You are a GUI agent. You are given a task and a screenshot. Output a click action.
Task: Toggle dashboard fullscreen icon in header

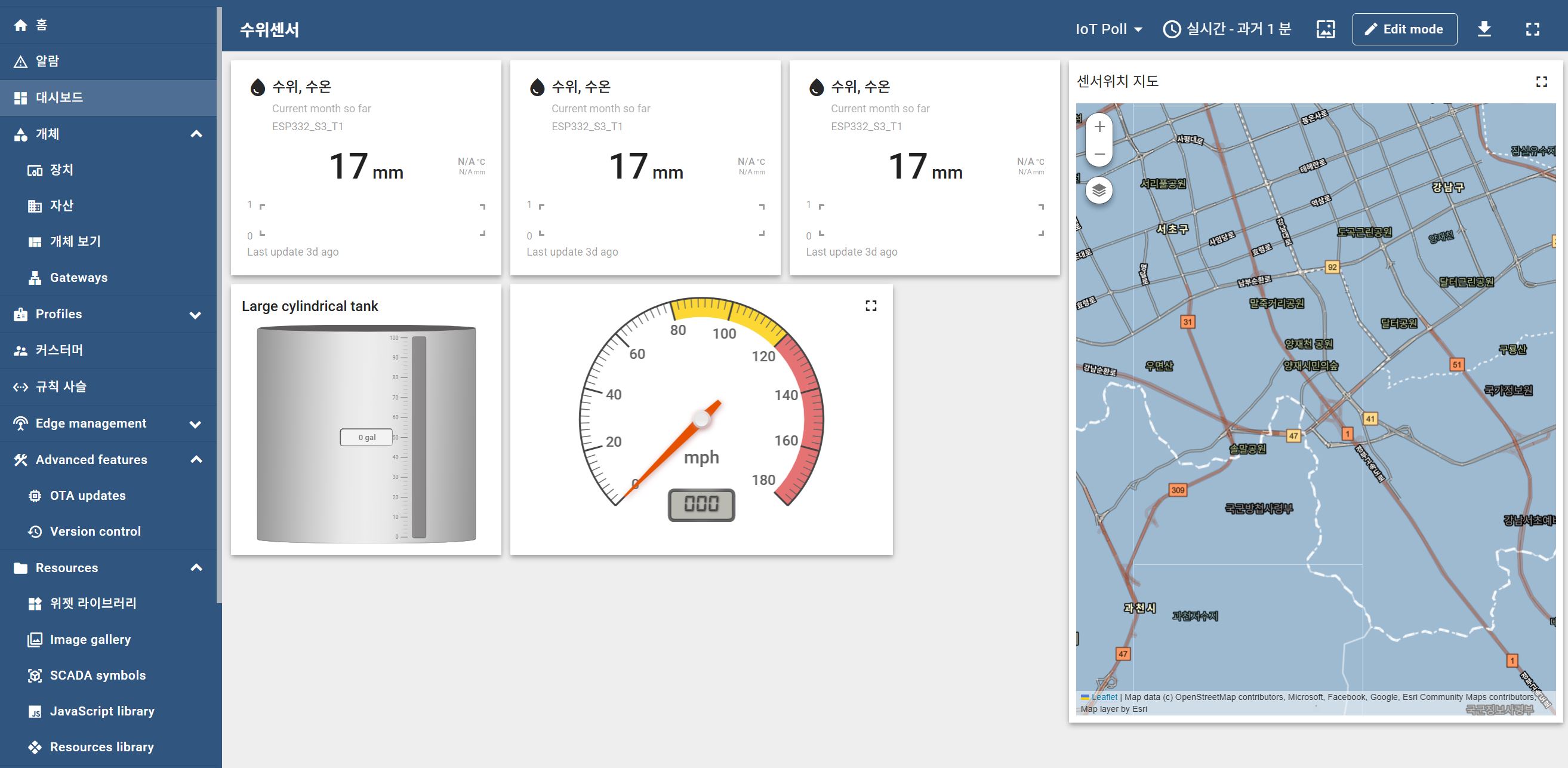click(1532, 29)
